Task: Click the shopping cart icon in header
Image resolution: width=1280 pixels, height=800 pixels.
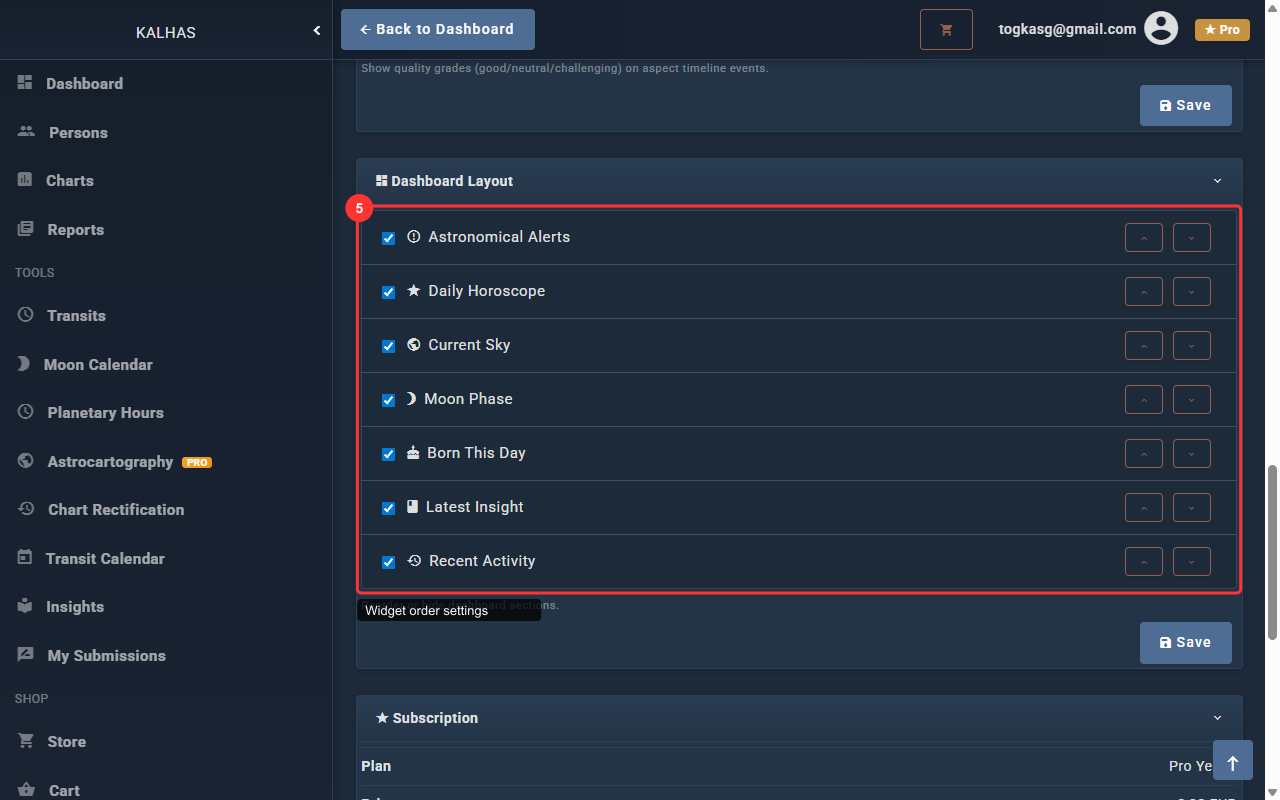Action: 946,30
